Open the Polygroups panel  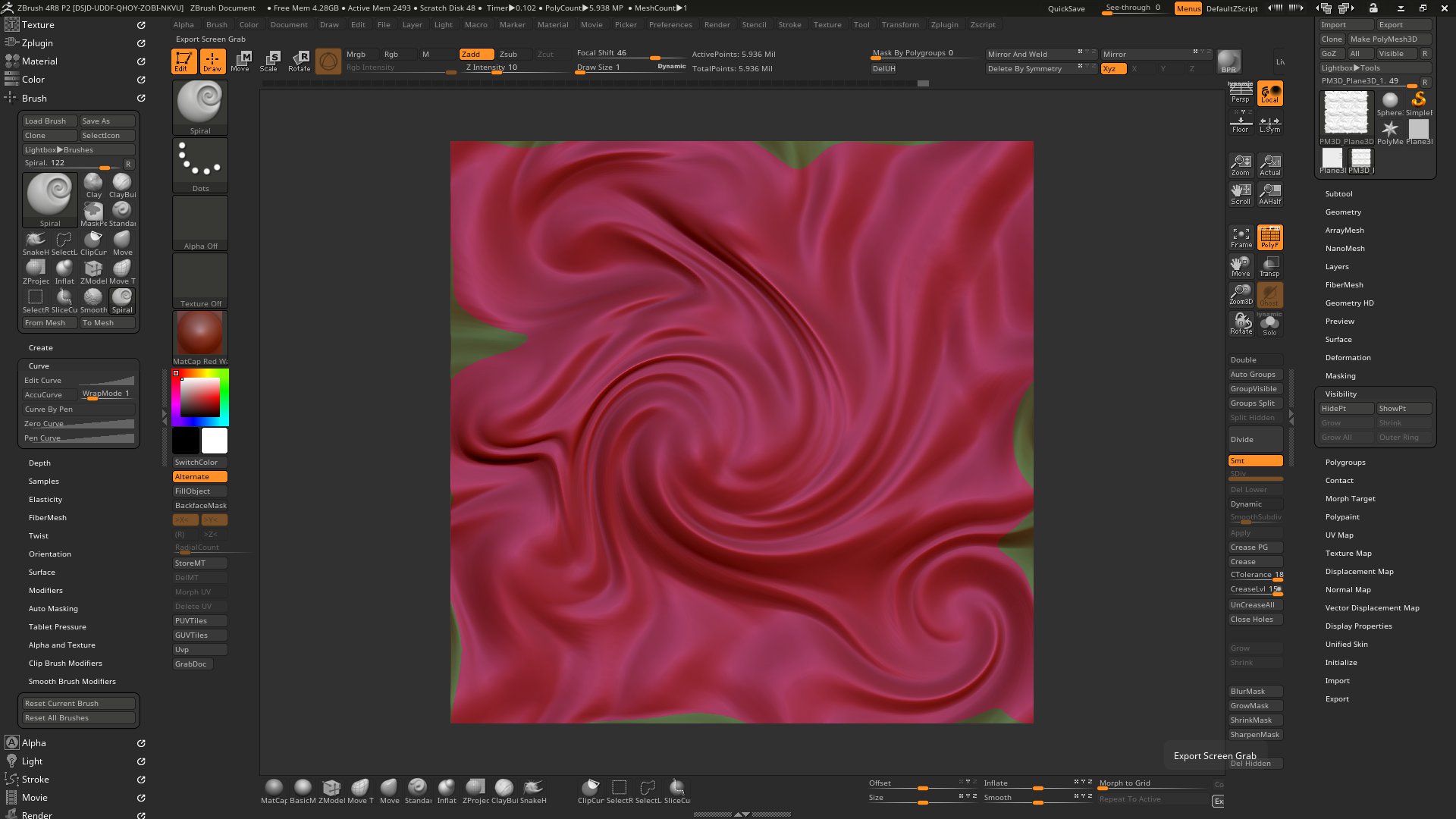[1345, 462]
